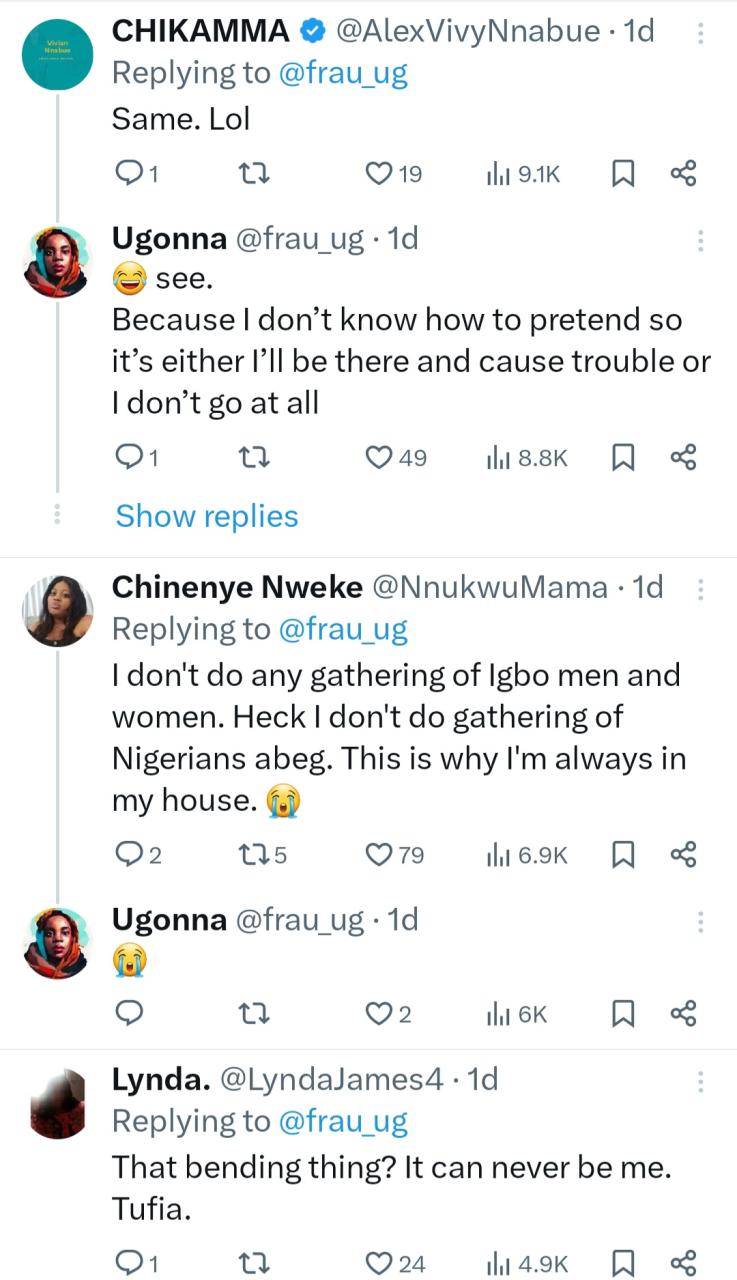Expand Show replies under Ugonna's comment
The image size is (737, 1280).
coord(206,515)
